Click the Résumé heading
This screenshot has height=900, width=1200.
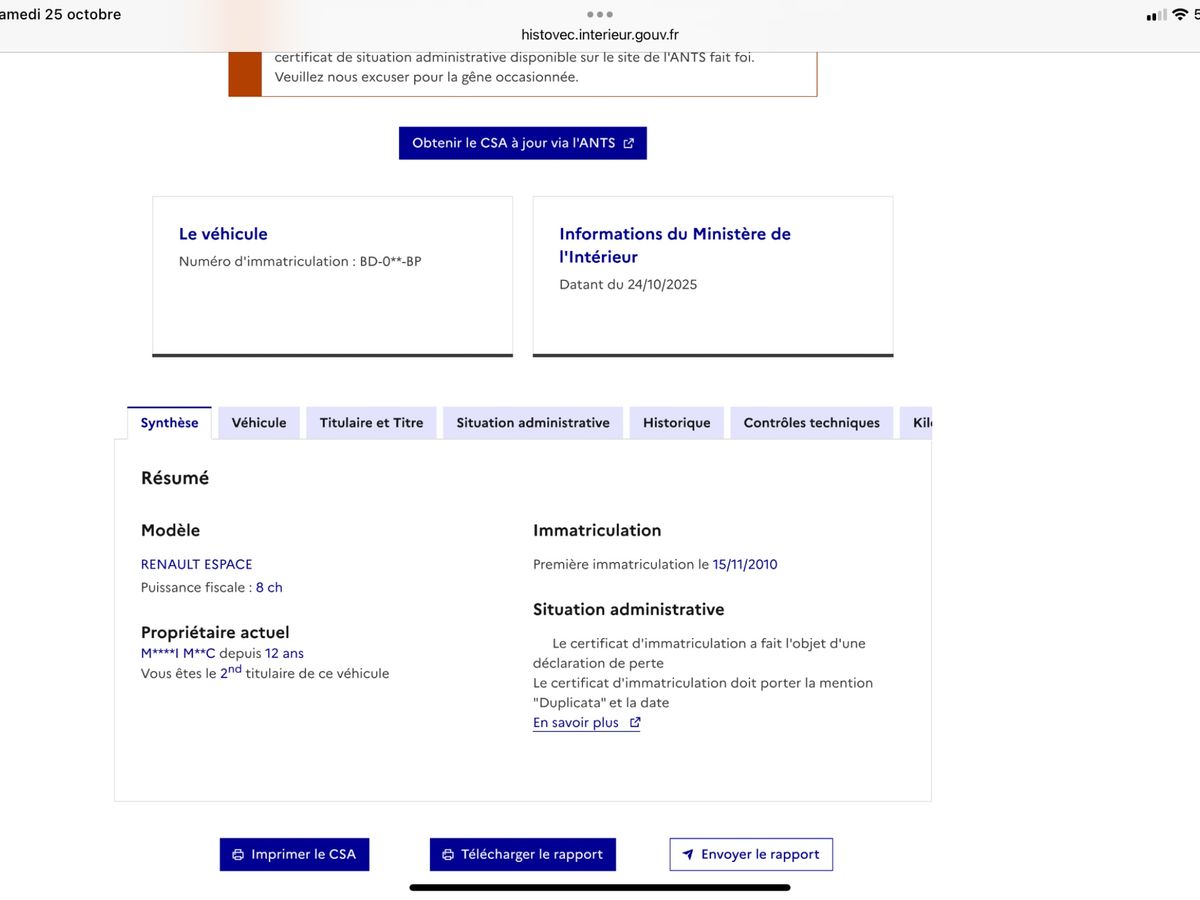(x=175, y=478)
